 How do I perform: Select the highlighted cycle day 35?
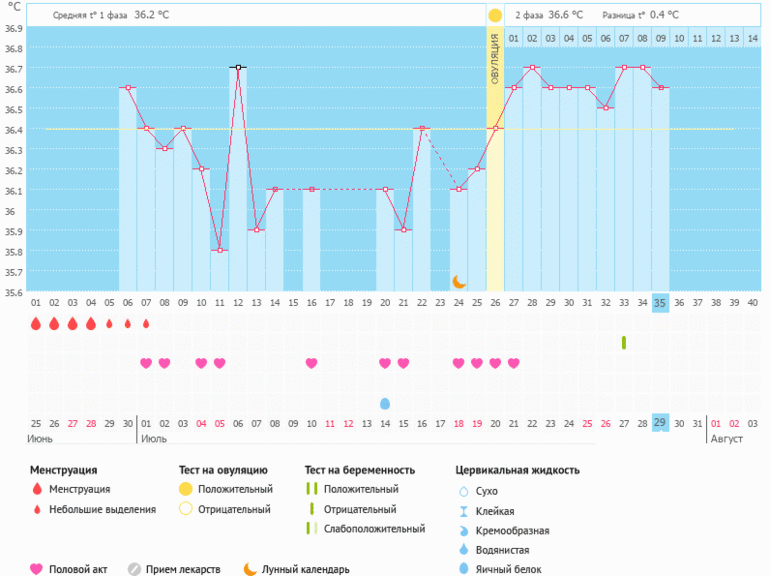(x=660, y=303)
